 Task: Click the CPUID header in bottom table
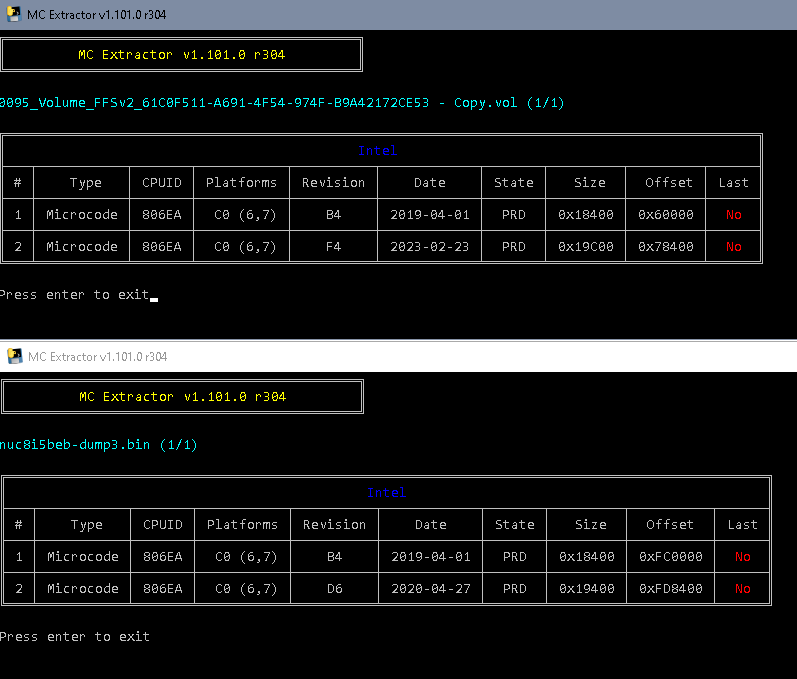[x=163, y=524]
